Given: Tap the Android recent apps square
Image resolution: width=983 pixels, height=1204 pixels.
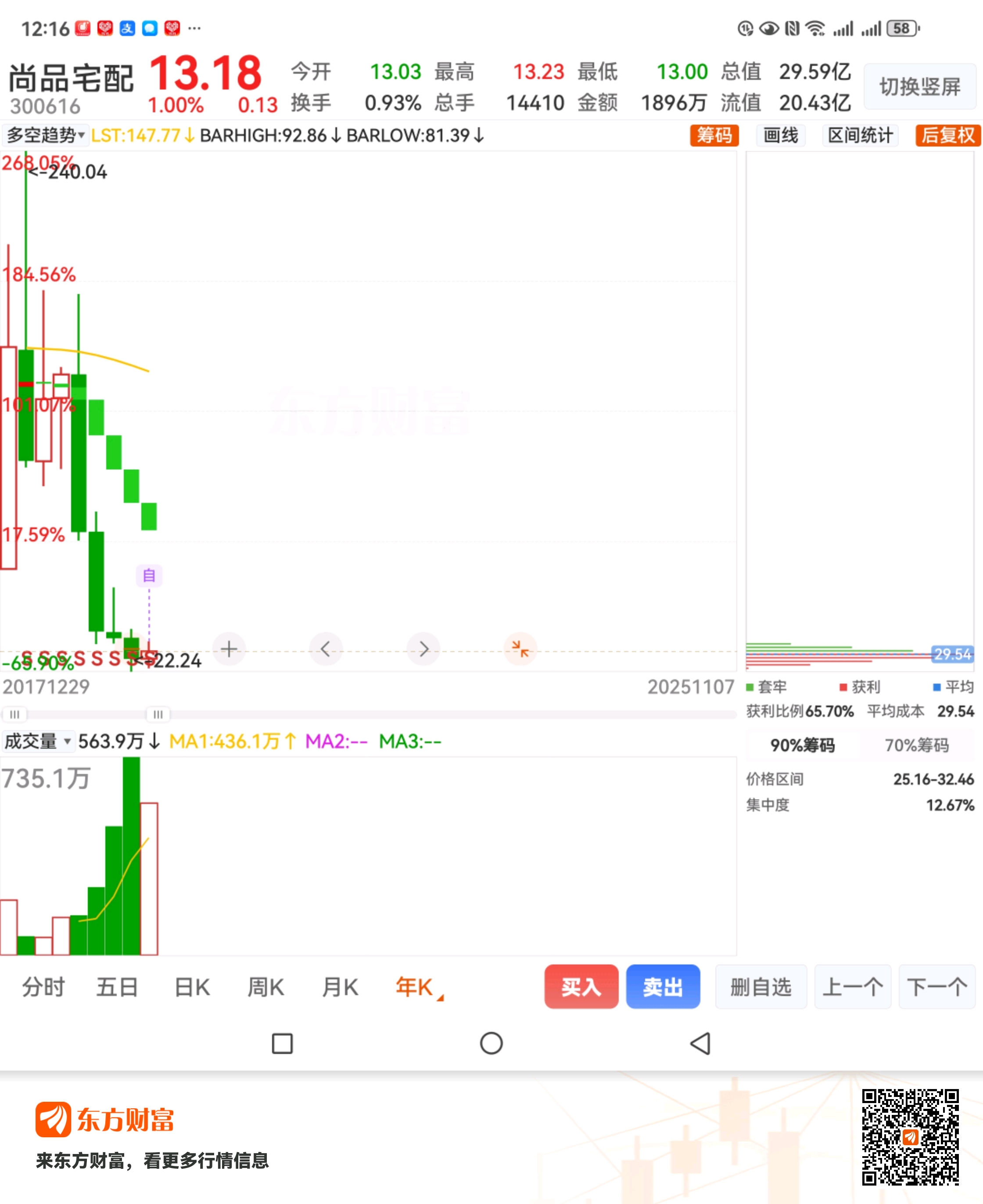Looking at the screenshot, I should click(x=282, y=1043).
